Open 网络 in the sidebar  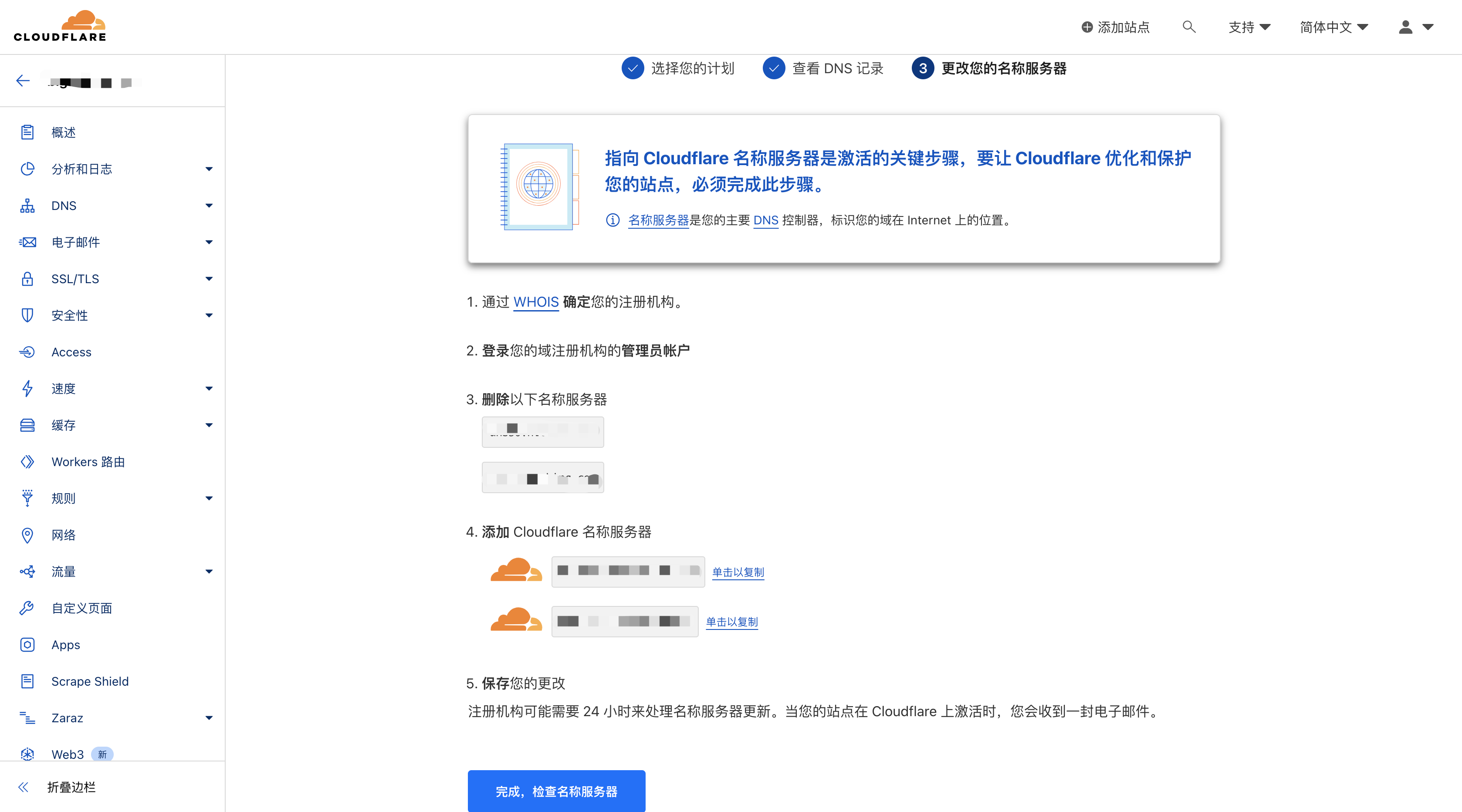(63, 535)
